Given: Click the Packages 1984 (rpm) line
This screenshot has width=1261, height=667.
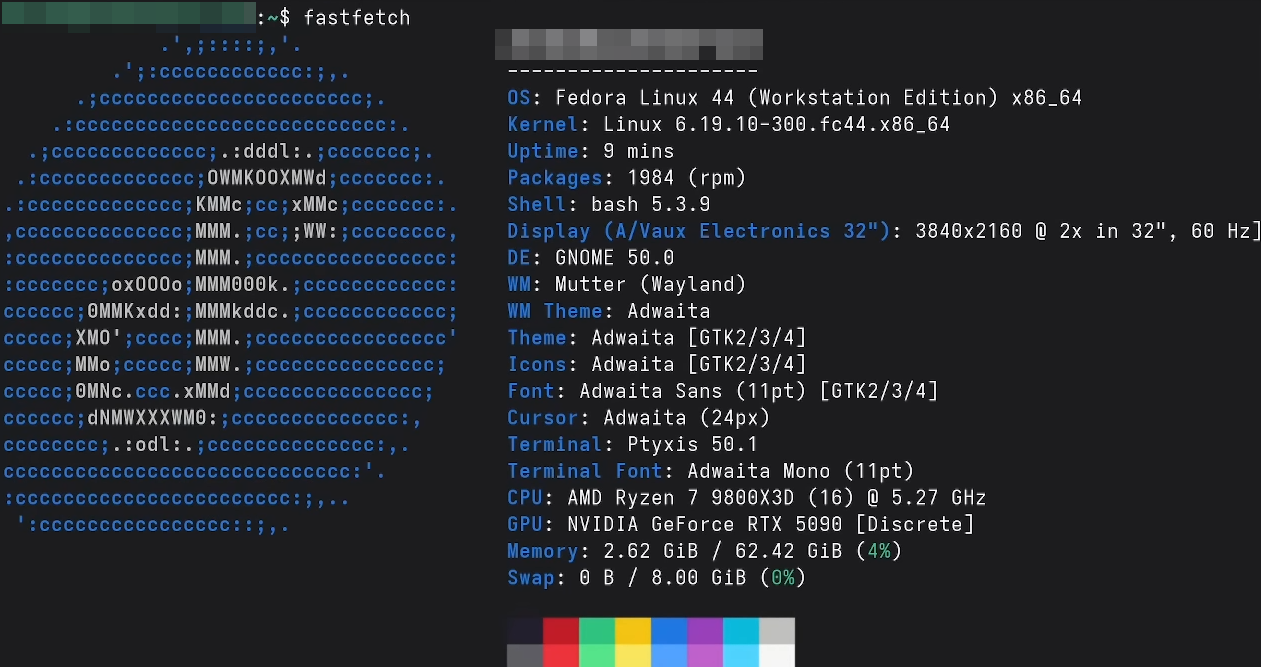Looking at the screenshot, I should click(x=627, y=178).
